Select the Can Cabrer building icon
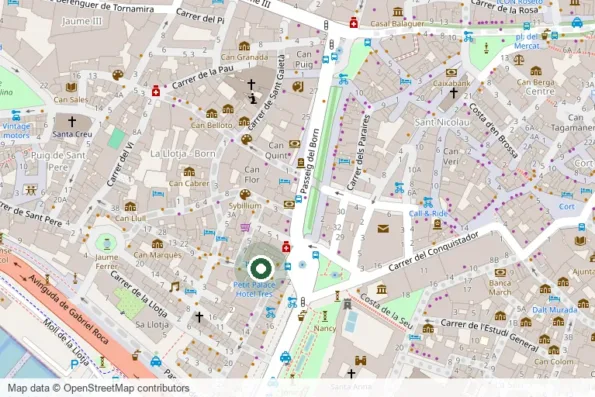595x397 pixels. click(189, 172)
